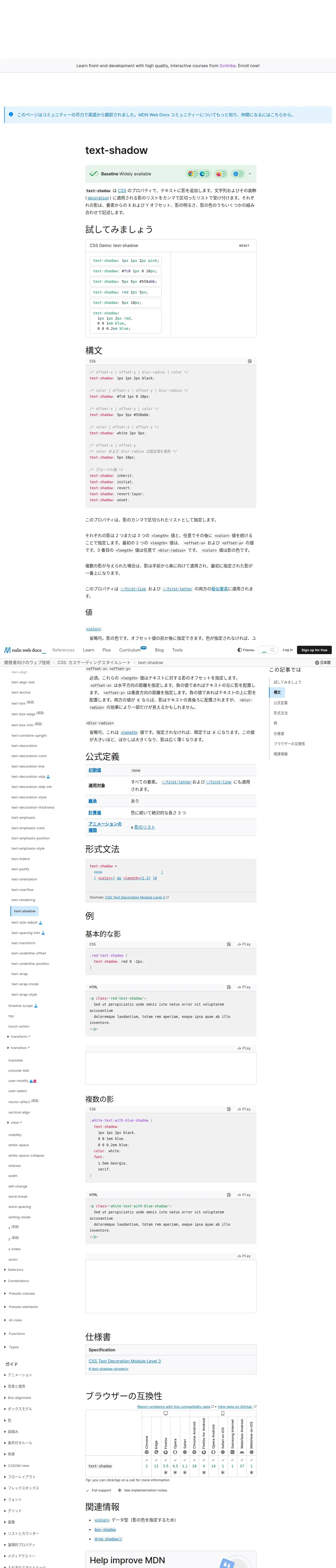Screen dimensions: 336x1568
Task: Click Sign up for free button
Action: (314, 650)
